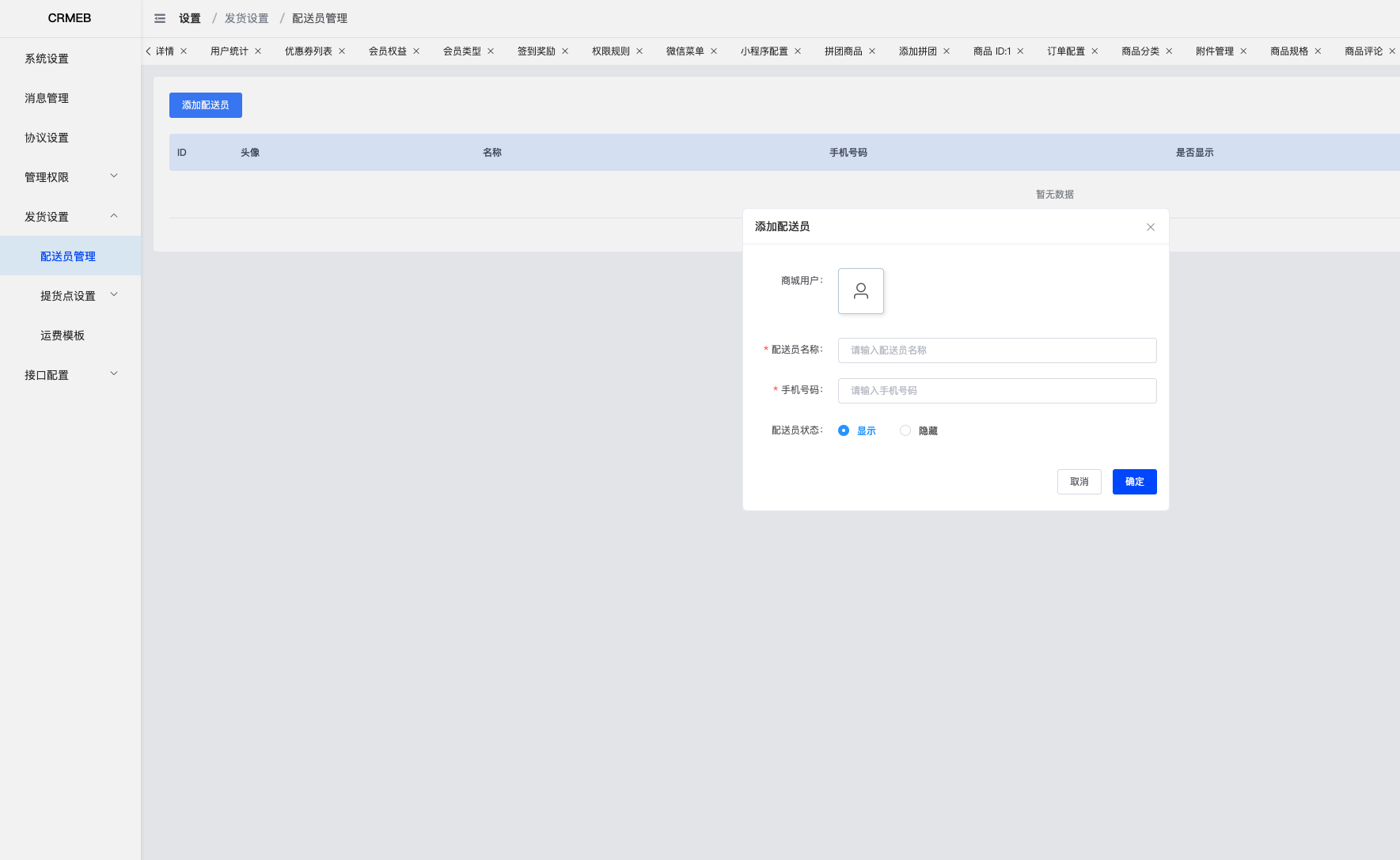Image resolution: width=1400 pixels, height=860 pixels.
Task: Open 系统设置 in the sidebar
Action: [70, 58]
